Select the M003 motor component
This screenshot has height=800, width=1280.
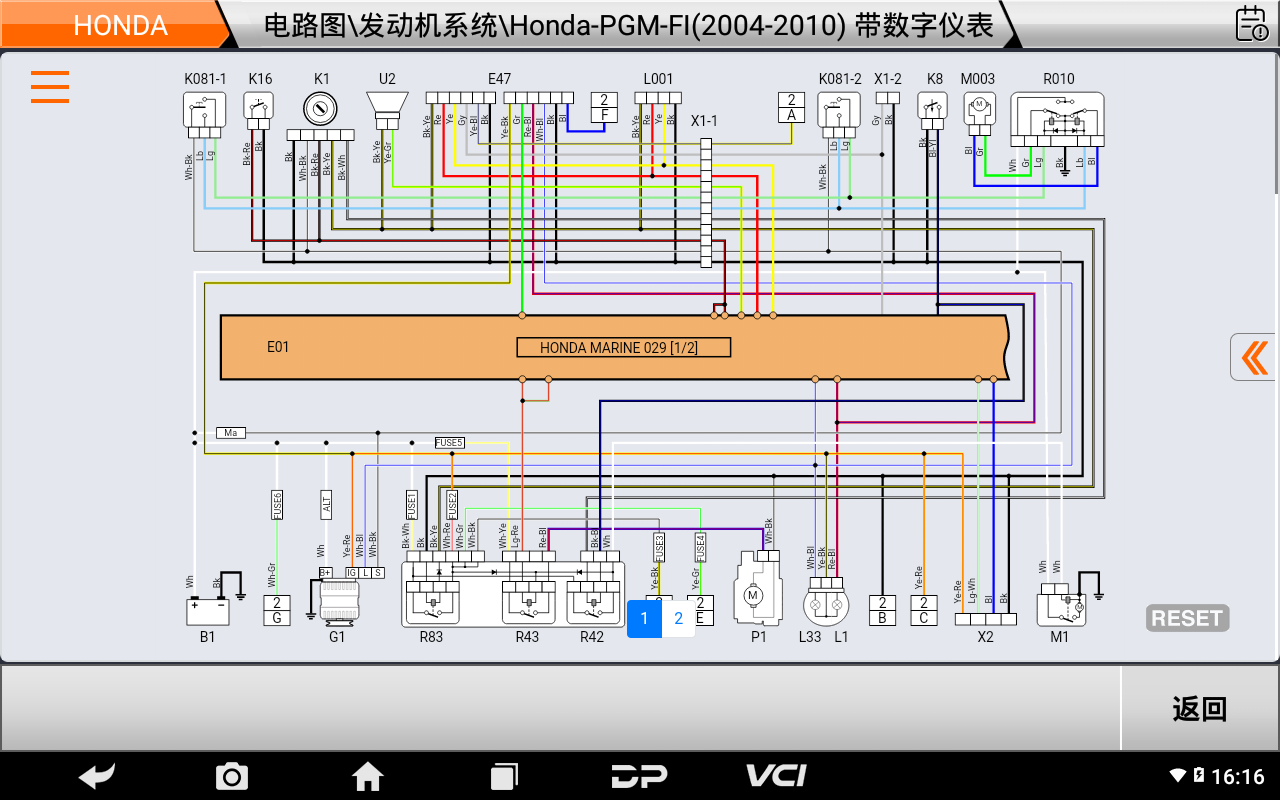[x=978, y=113]
